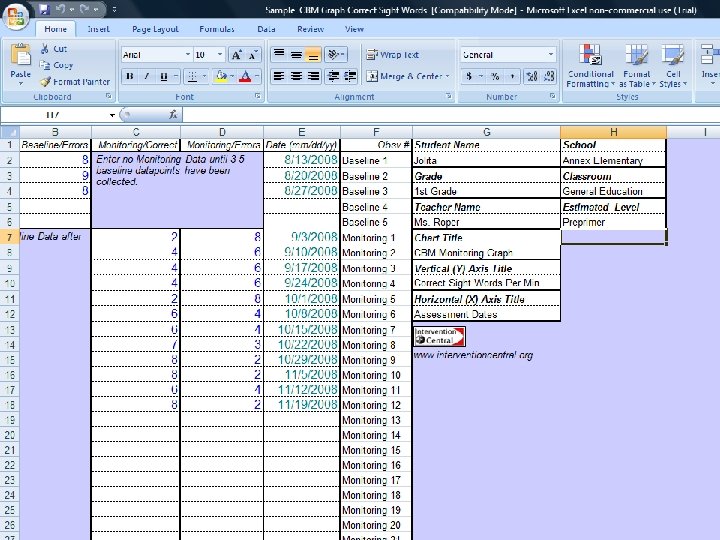Expand the fill color arrow
This screenshot has height=540, width=720.
point(232,77)
